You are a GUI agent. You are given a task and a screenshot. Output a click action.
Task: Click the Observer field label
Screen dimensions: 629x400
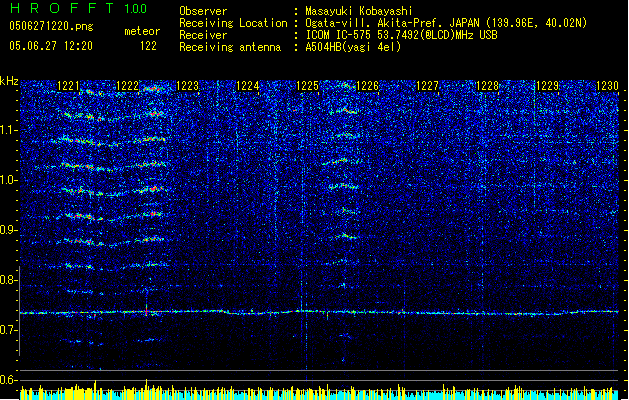(x=203, y=11)
